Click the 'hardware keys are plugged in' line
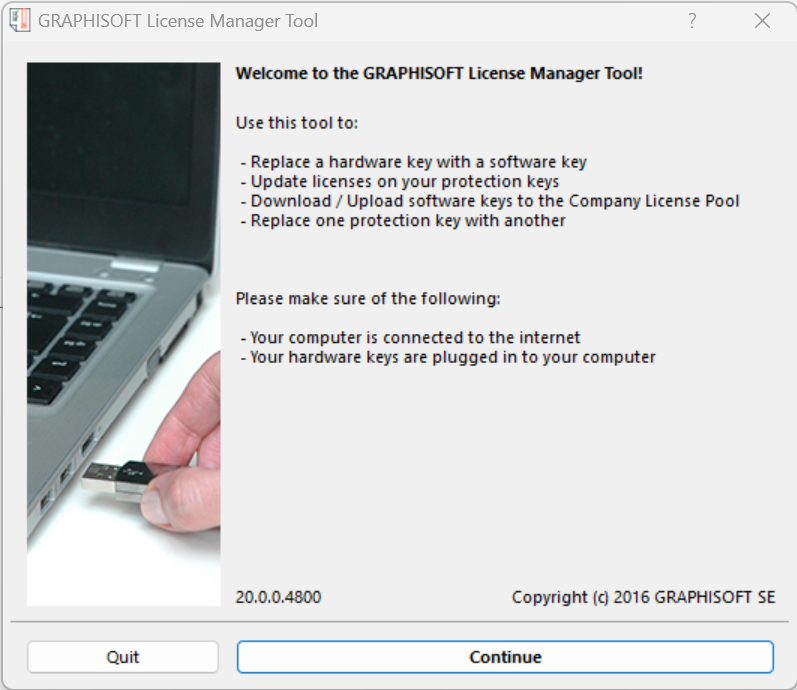Viewport: 797px width, 690px height. click(448, 357)
